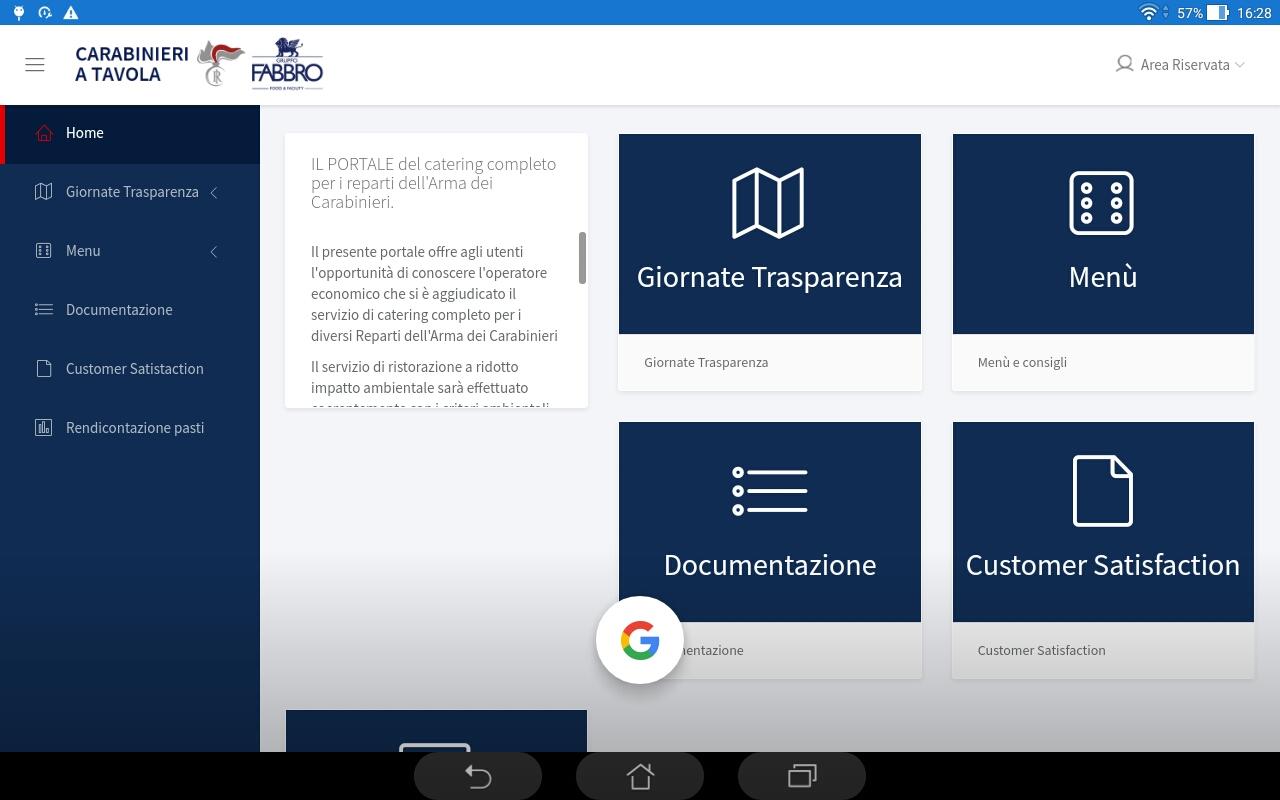Image resolution: width=1280 pixels, height=800 pixels.
Task: Click the dice icon on Menù tile
Action: 1101,203
